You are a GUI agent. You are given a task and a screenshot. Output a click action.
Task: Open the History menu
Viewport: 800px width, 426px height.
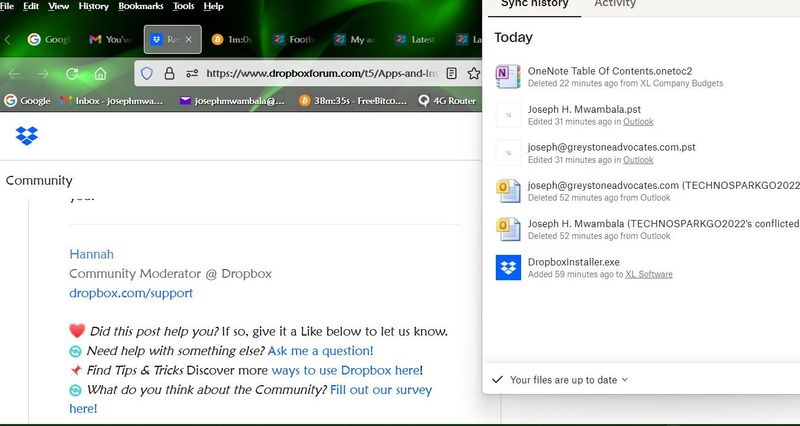pos(93,6)
